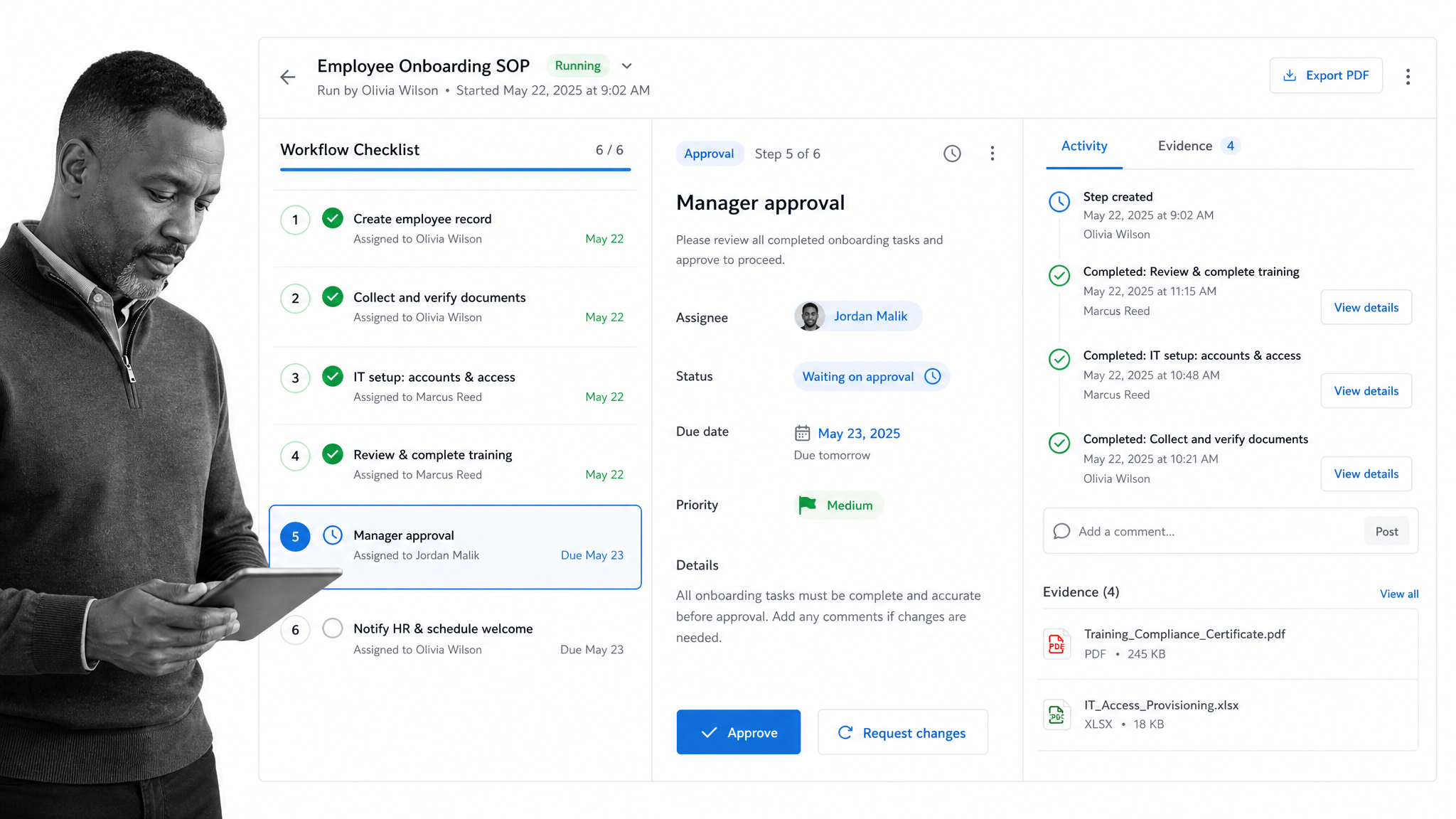Open the step history clock icon
The height and width of the screenshot is (819, 1456).
(952, 154)
